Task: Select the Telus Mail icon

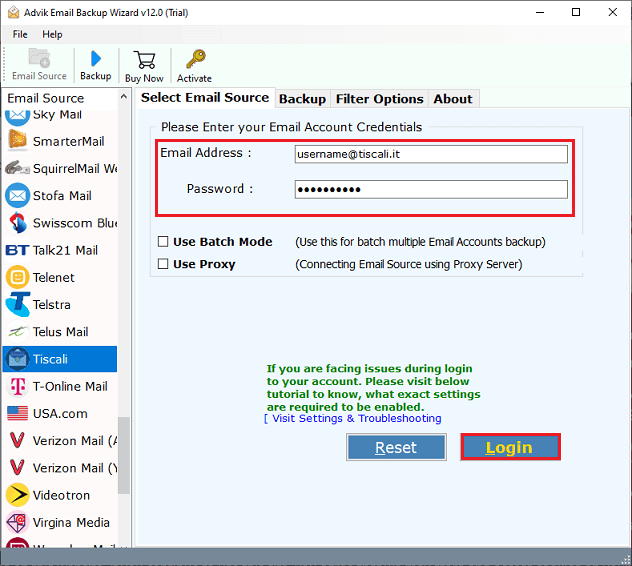Action: 17,331
